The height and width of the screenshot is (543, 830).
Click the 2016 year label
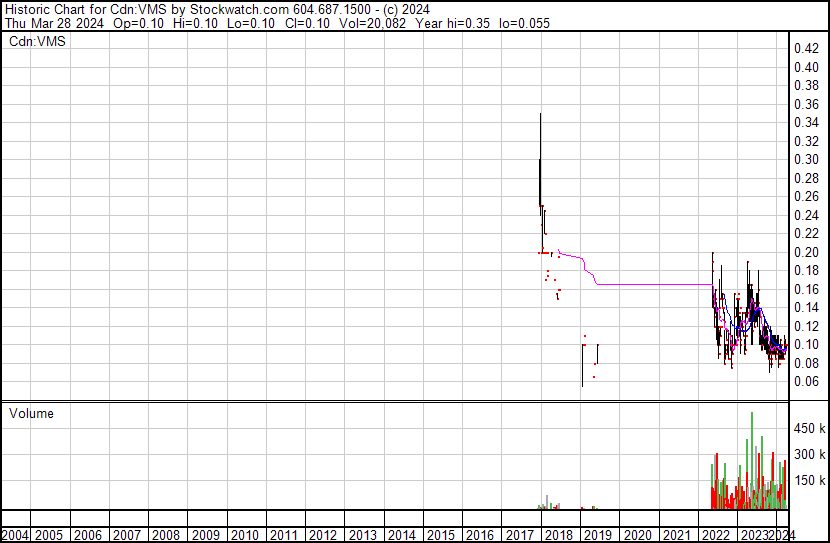coord(480,535)
